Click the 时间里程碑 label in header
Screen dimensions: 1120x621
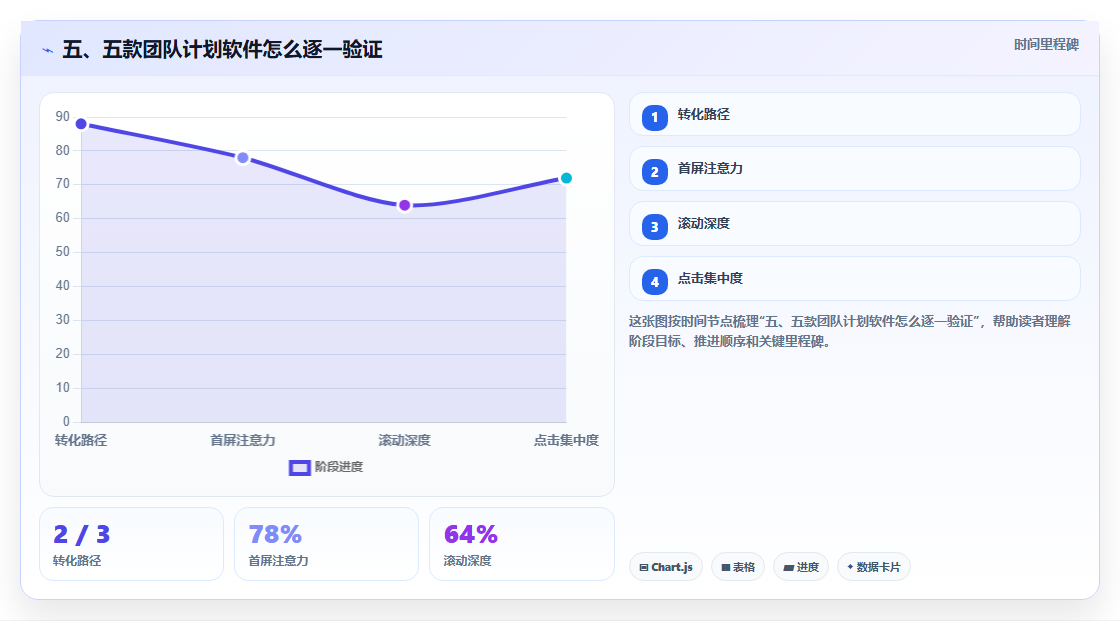pyautogui.click(x=1046, y=44)
